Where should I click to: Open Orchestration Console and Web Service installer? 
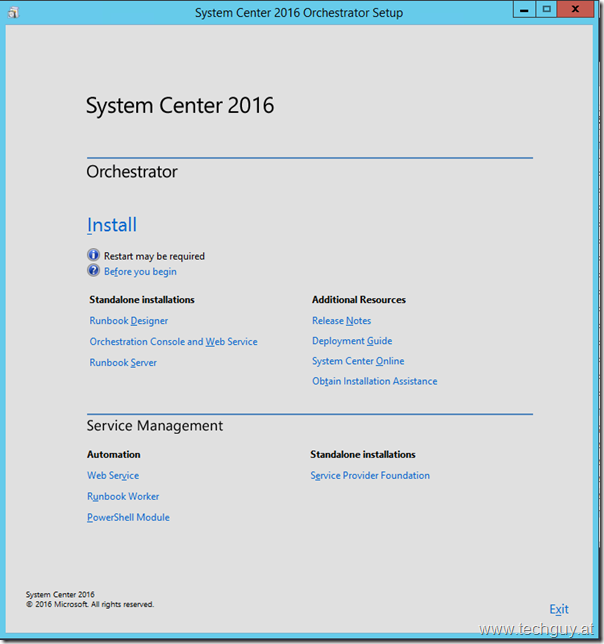click(x=173, y=342)
